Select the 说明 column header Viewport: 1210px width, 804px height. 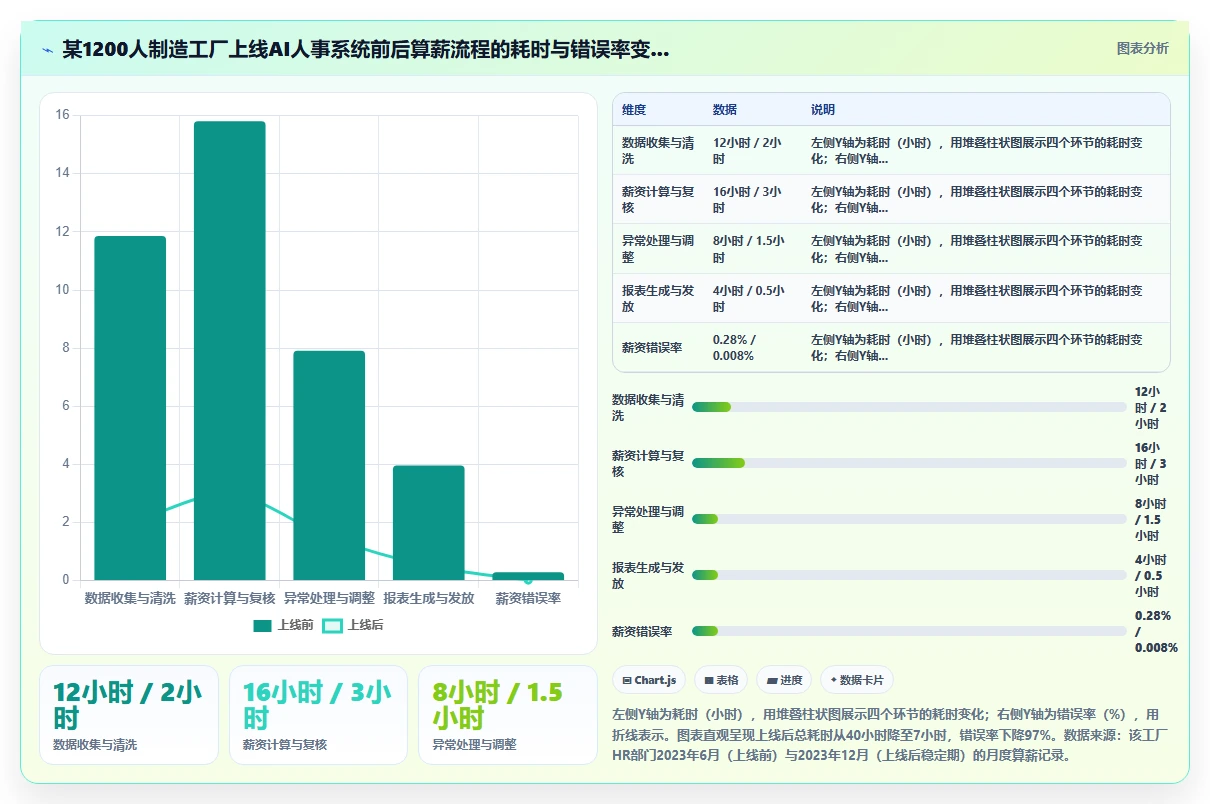[823, 110]
